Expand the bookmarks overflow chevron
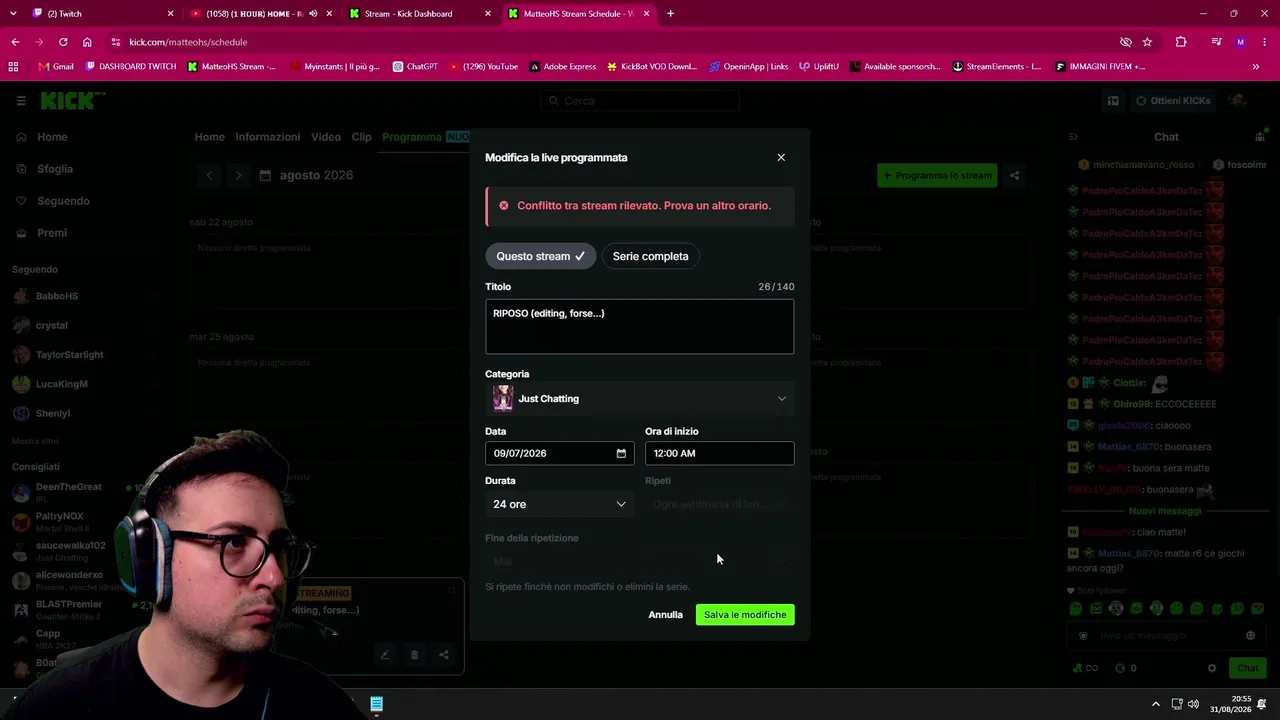 click(1256, 67)
